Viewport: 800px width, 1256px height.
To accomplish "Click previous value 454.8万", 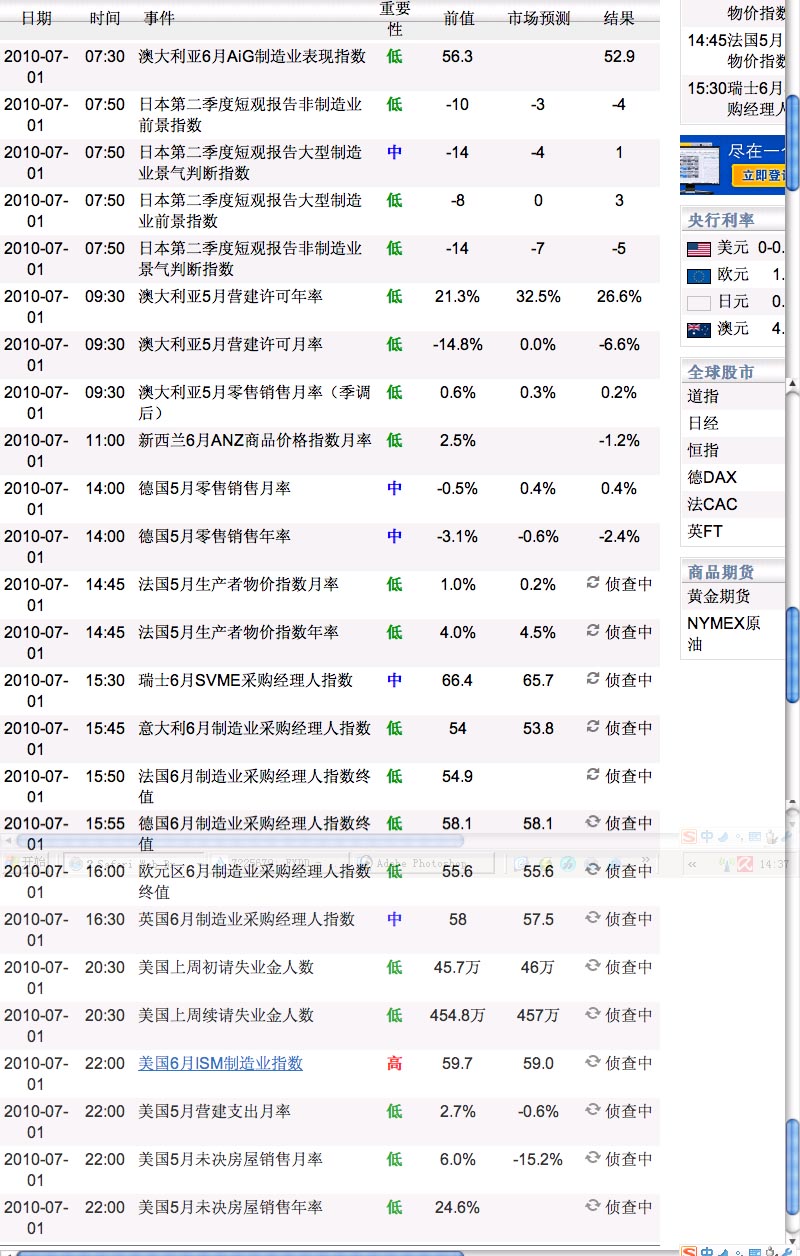I will (457, 1015).
